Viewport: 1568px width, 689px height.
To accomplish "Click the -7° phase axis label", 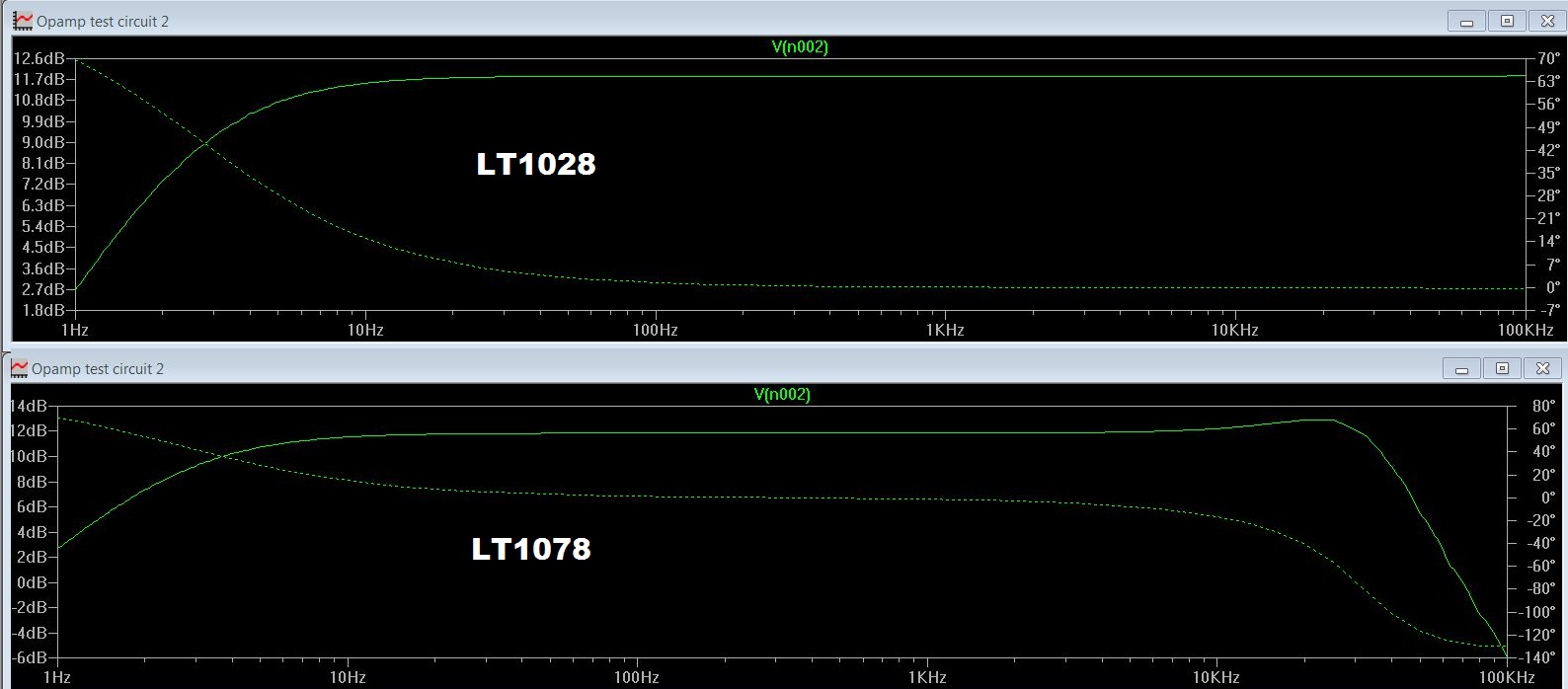I will pyautogui.click(x=1549, y=310).
